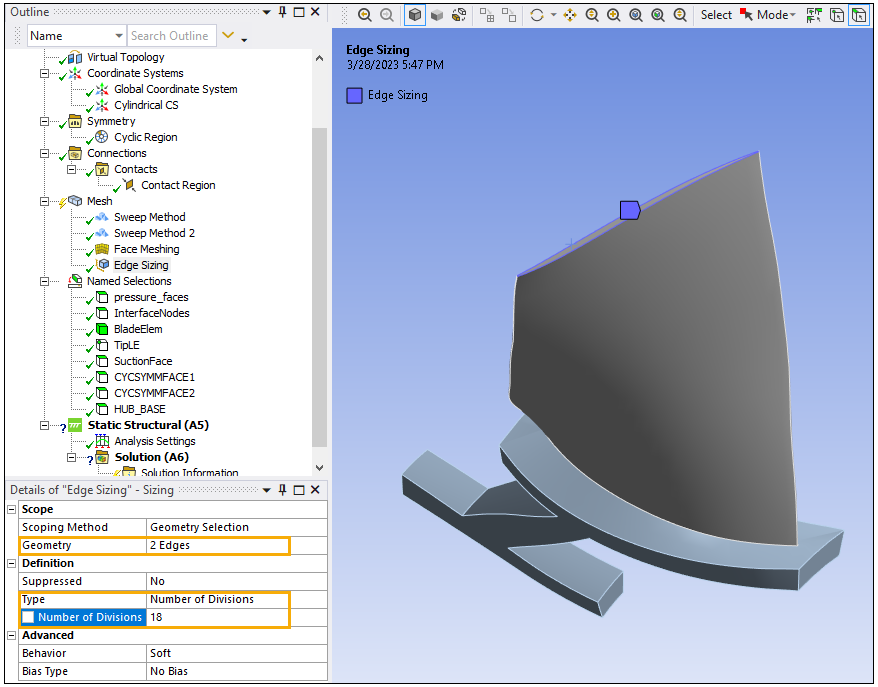Pin the Outline panel
The width and height of the screenshot is (878, 687).
coord(282,12)
